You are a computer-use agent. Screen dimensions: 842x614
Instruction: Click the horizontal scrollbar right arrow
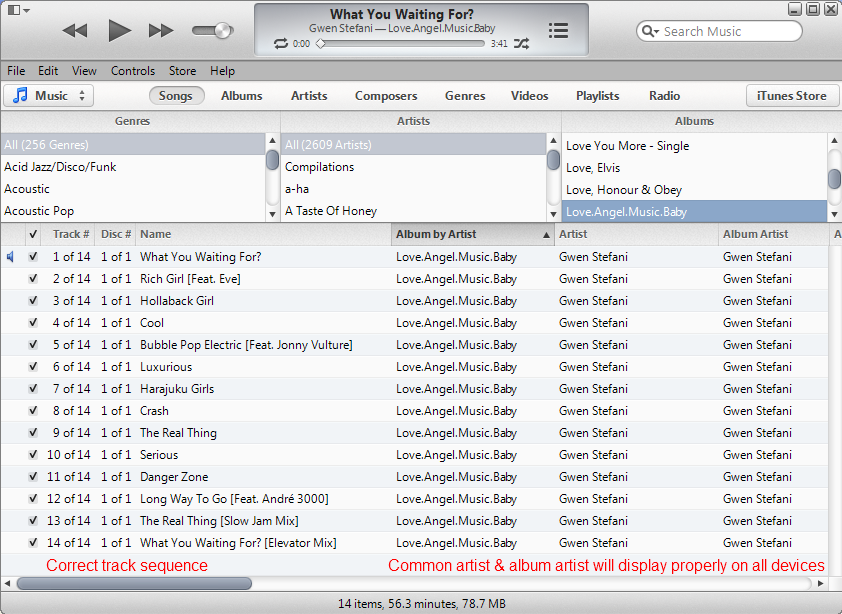(x=821, y=583)
